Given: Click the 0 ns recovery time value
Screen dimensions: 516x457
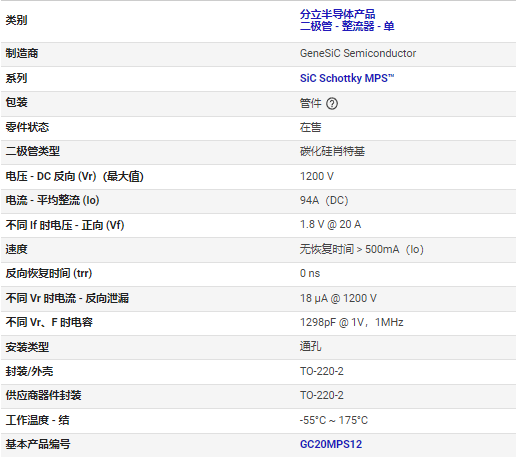Looking at the screenshot, I should point(310,273).
